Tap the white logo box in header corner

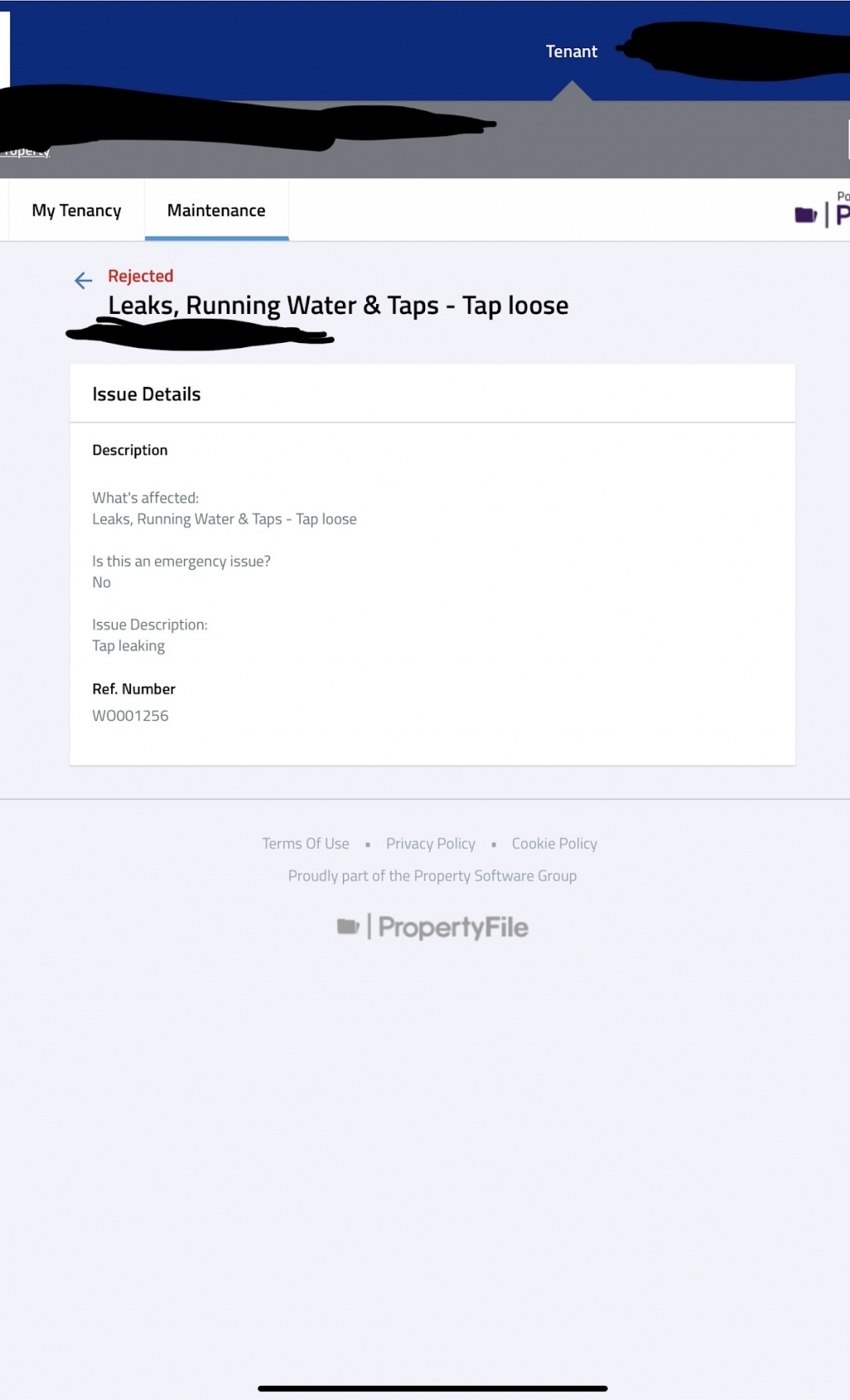4,48
